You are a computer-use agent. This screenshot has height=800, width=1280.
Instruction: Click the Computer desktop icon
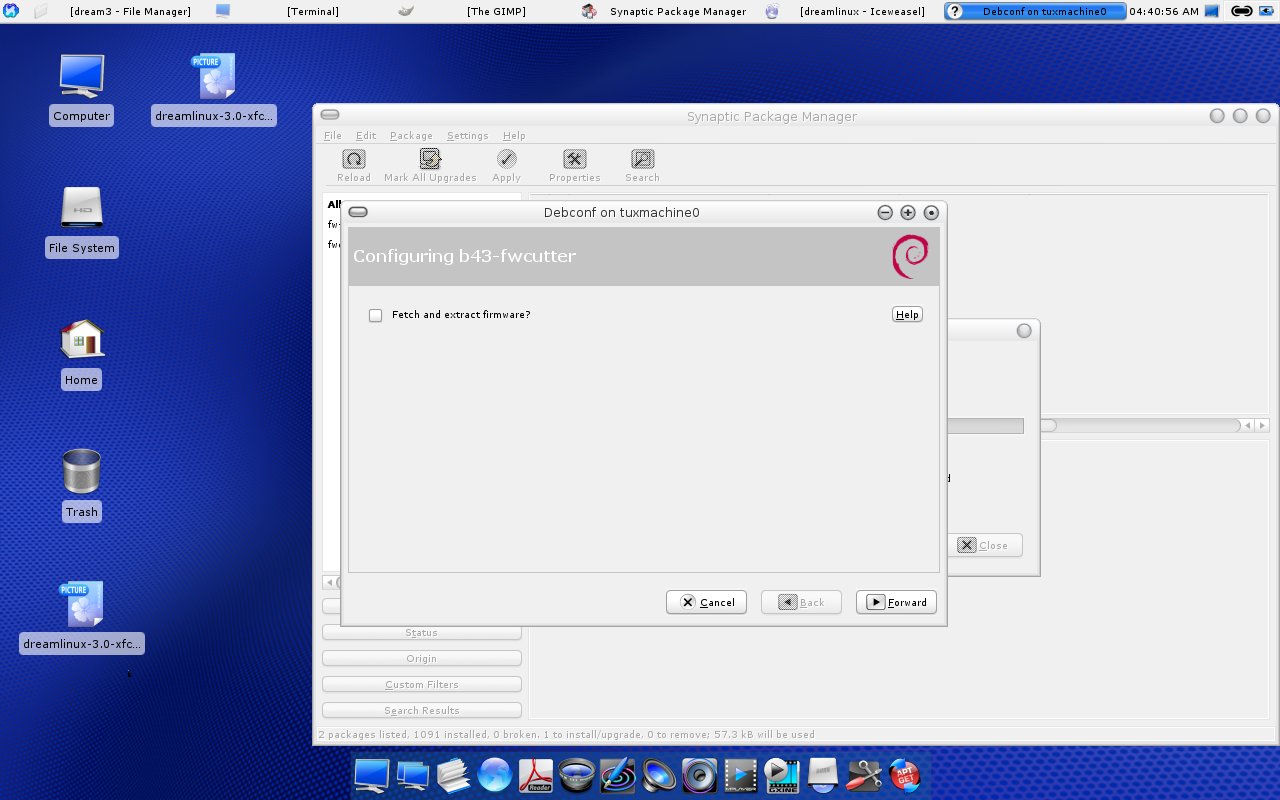click(81, 89)
